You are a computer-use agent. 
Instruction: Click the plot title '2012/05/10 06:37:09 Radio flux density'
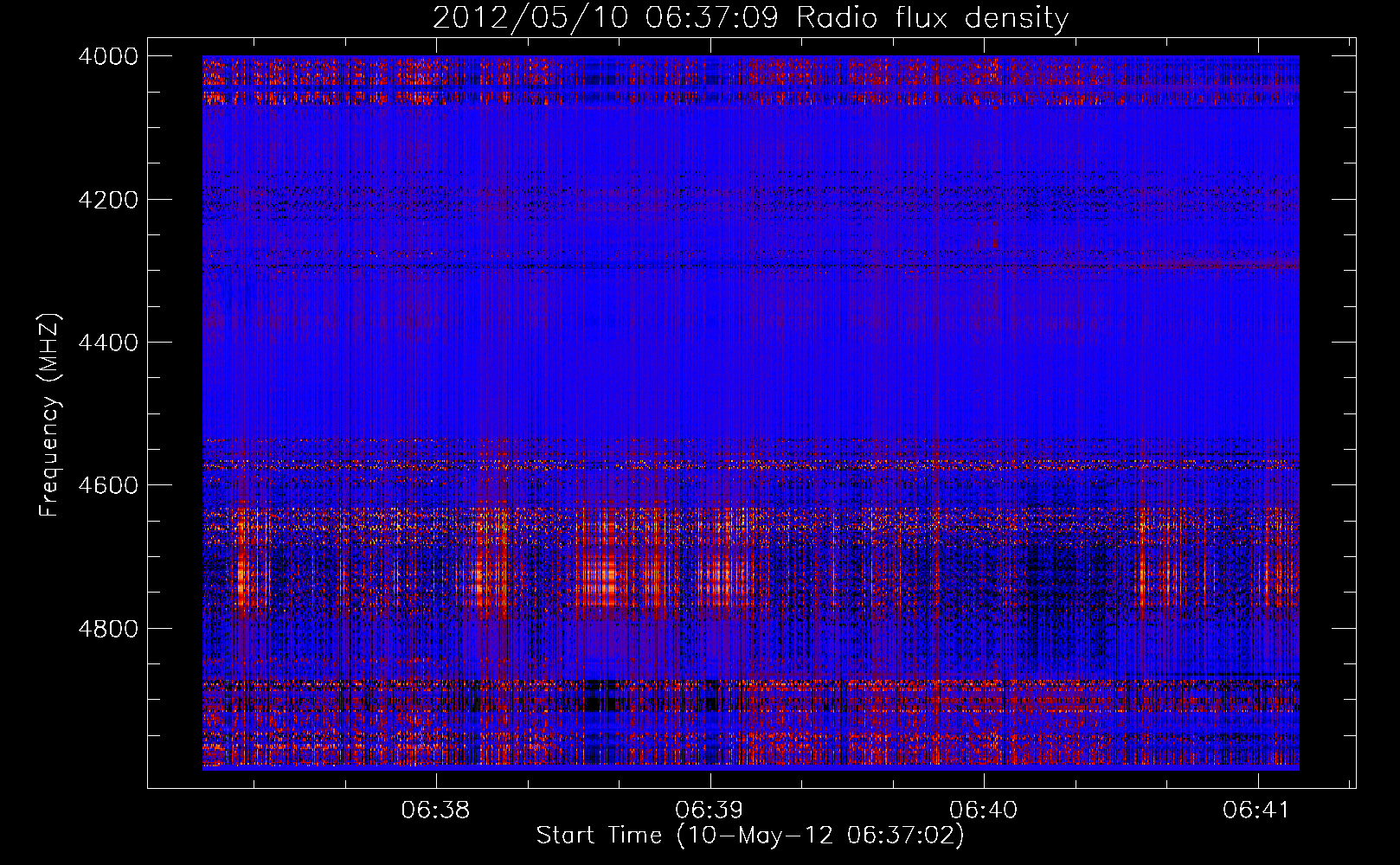[750, 17]
